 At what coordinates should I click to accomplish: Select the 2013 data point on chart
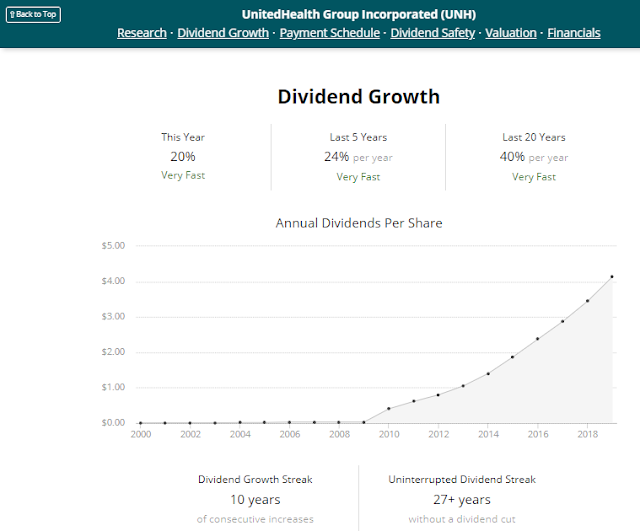tap(463, 386)
